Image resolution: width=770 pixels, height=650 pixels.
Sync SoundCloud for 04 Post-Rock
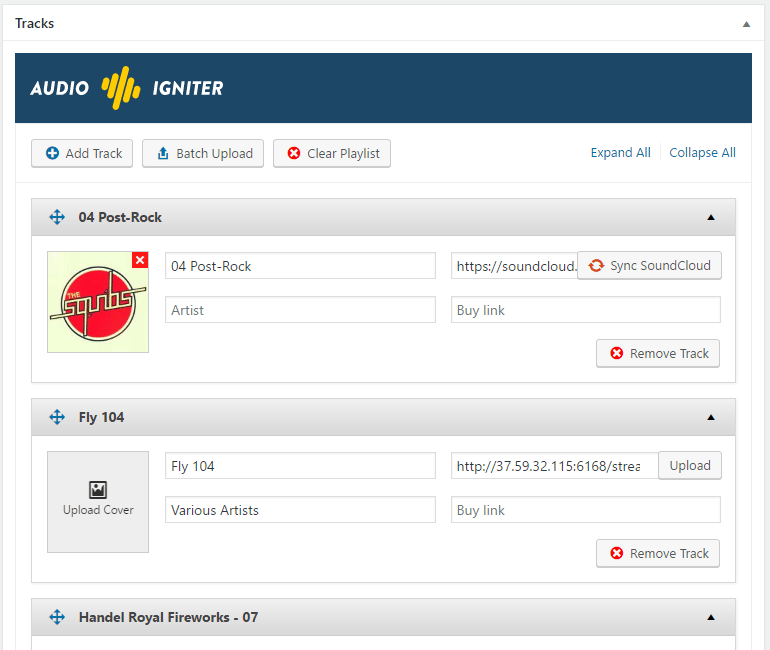click(649, 266)
